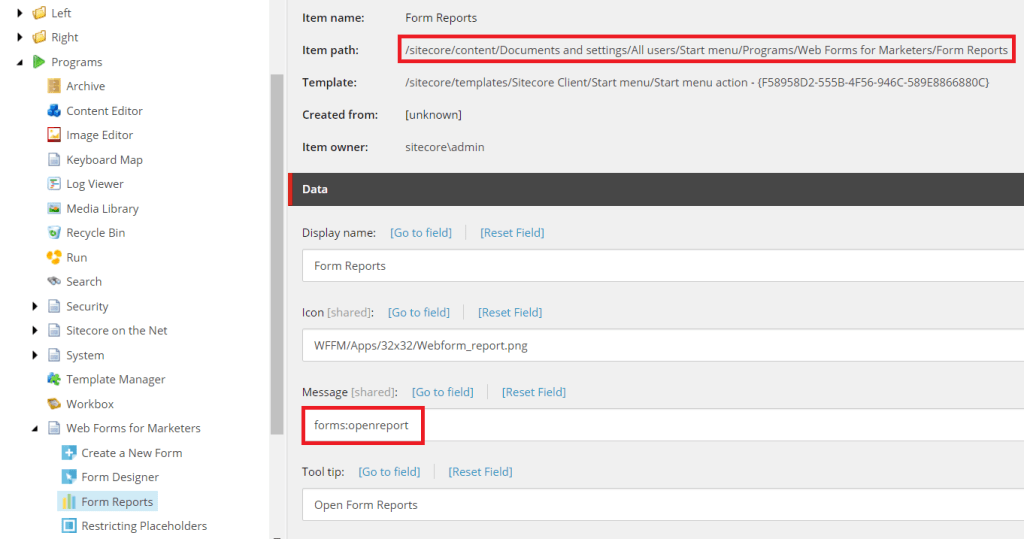Expand the Security tree node
This screenshot has height=539, width=1024.
[37, 307]
